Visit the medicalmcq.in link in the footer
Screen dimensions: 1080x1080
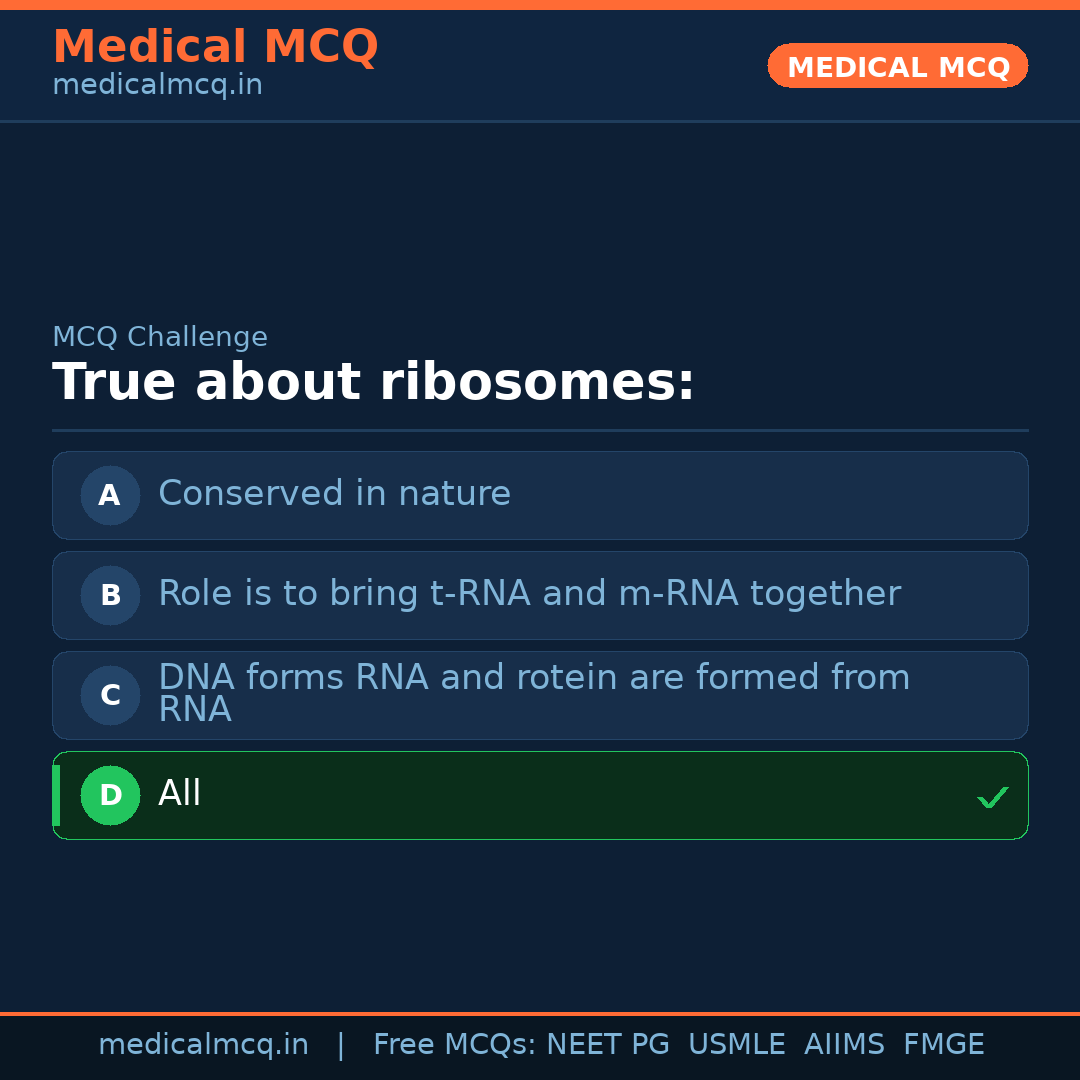tap(203, 1045)
